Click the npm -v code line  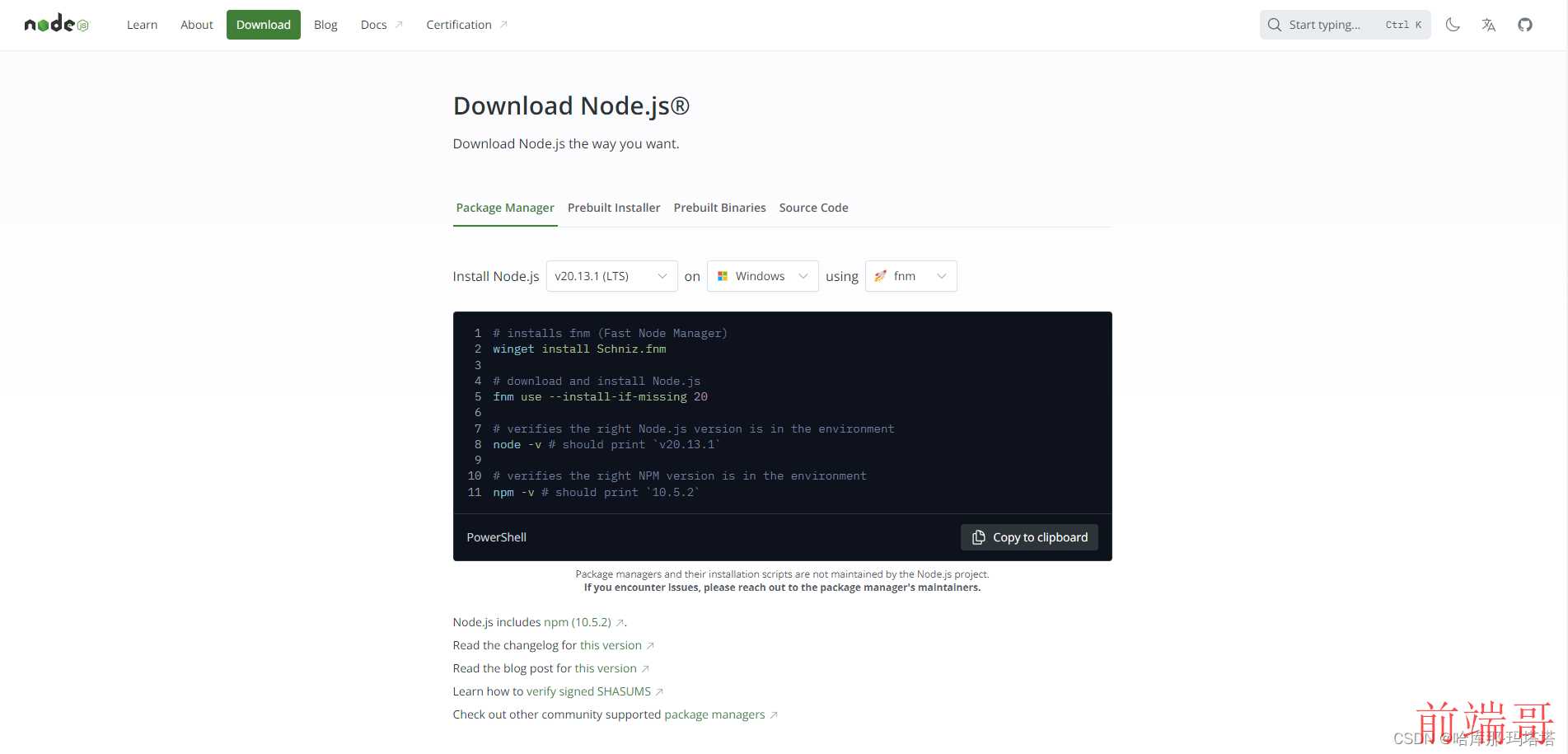596,493
